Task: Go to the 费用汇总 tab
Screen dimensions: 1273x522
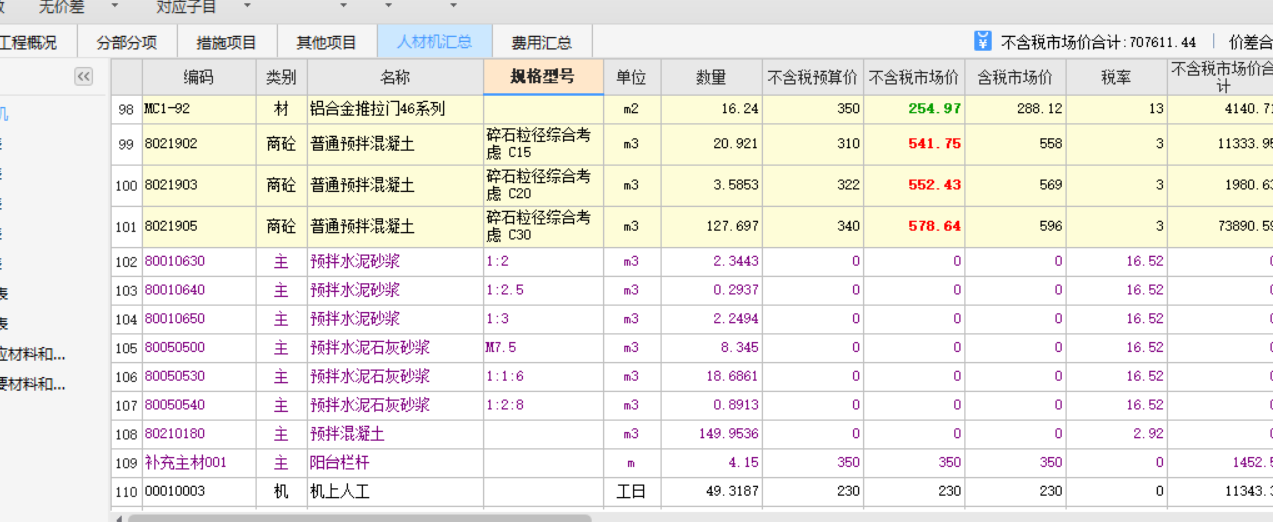Action: tap(542, 43)
